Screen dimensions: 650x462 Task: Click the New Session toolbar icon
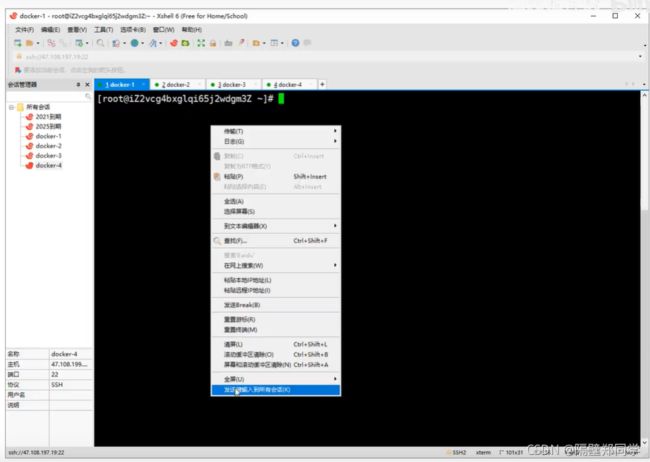(18, 43)
